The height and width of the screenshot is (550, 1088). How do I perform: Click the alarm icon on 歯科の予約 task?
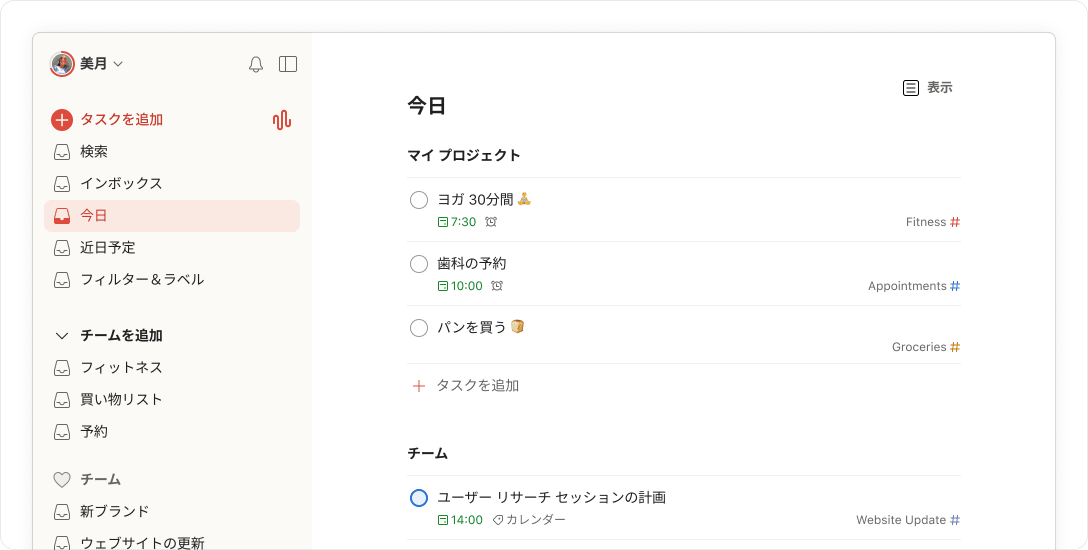pos(497,286)
